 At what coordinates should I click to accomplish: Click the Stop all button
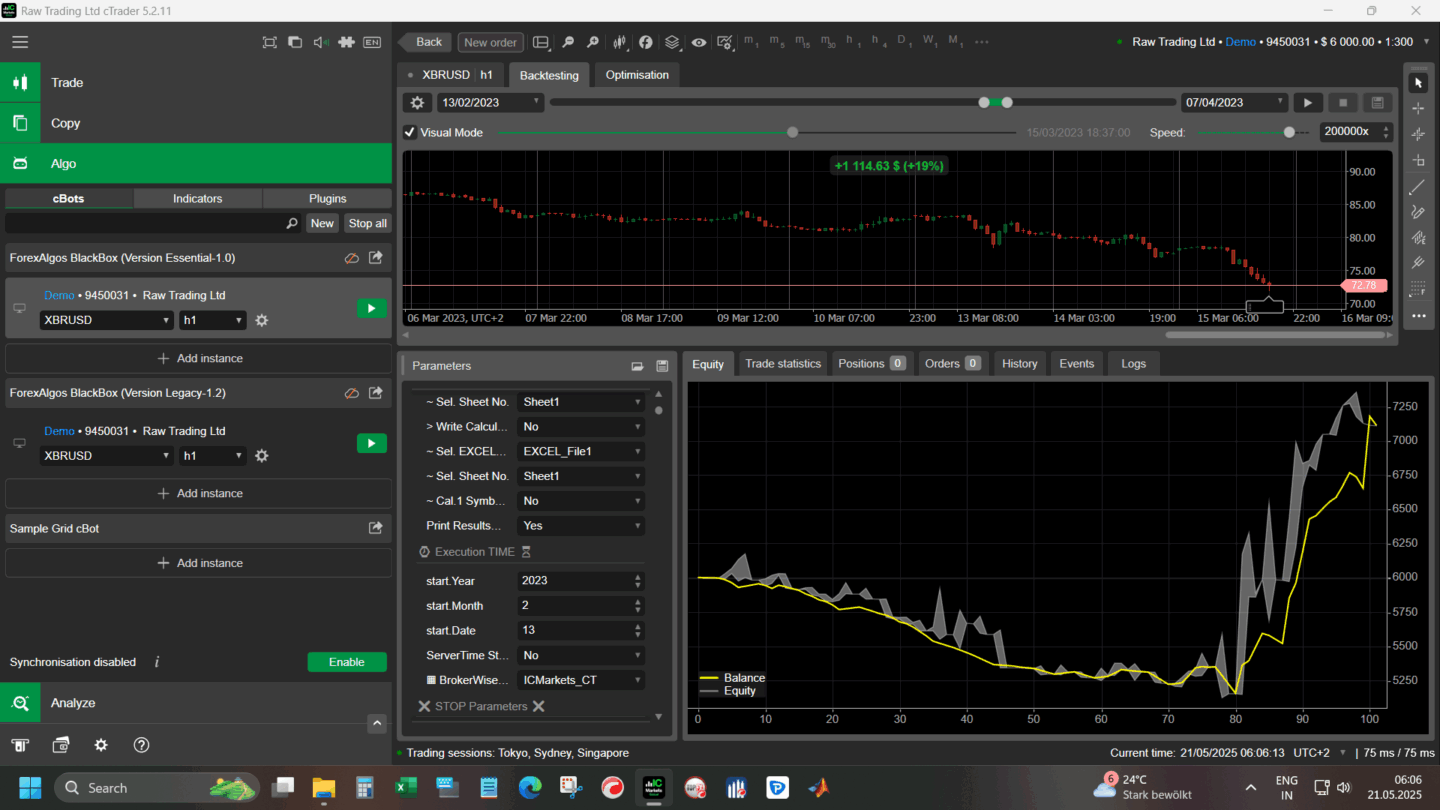click(367, 223)
